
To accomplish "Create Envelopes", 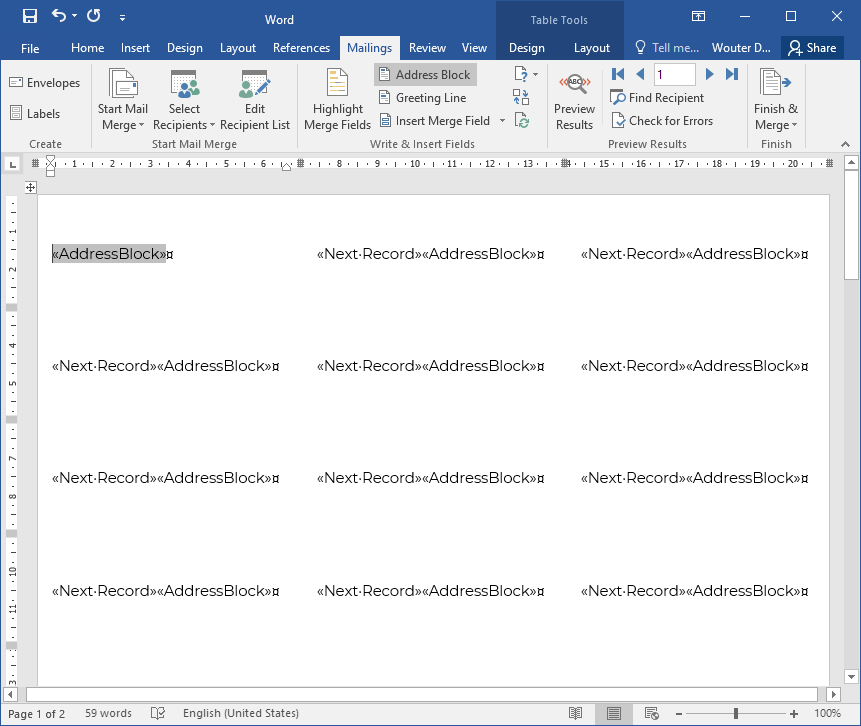I will [45, 83].
